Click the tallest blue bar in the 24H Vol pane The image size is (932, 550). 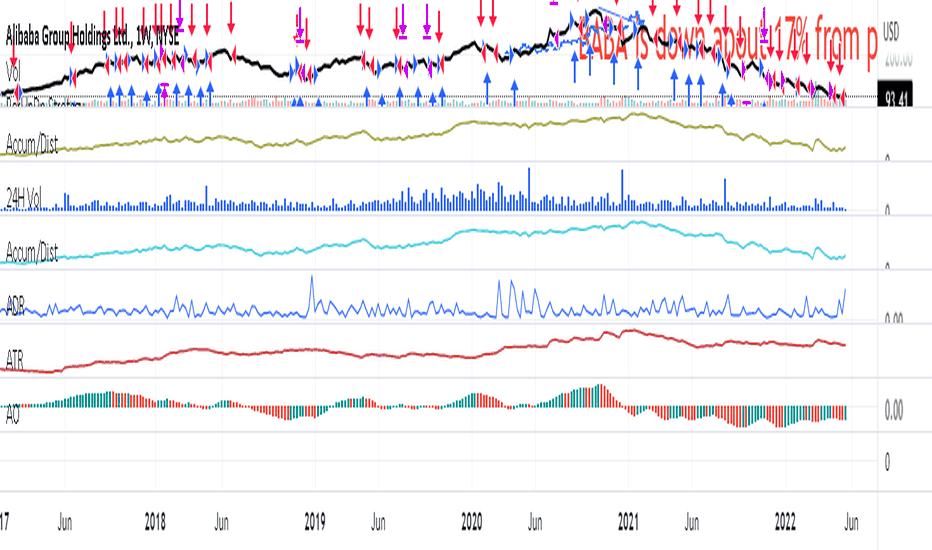(x=529, y=189)
